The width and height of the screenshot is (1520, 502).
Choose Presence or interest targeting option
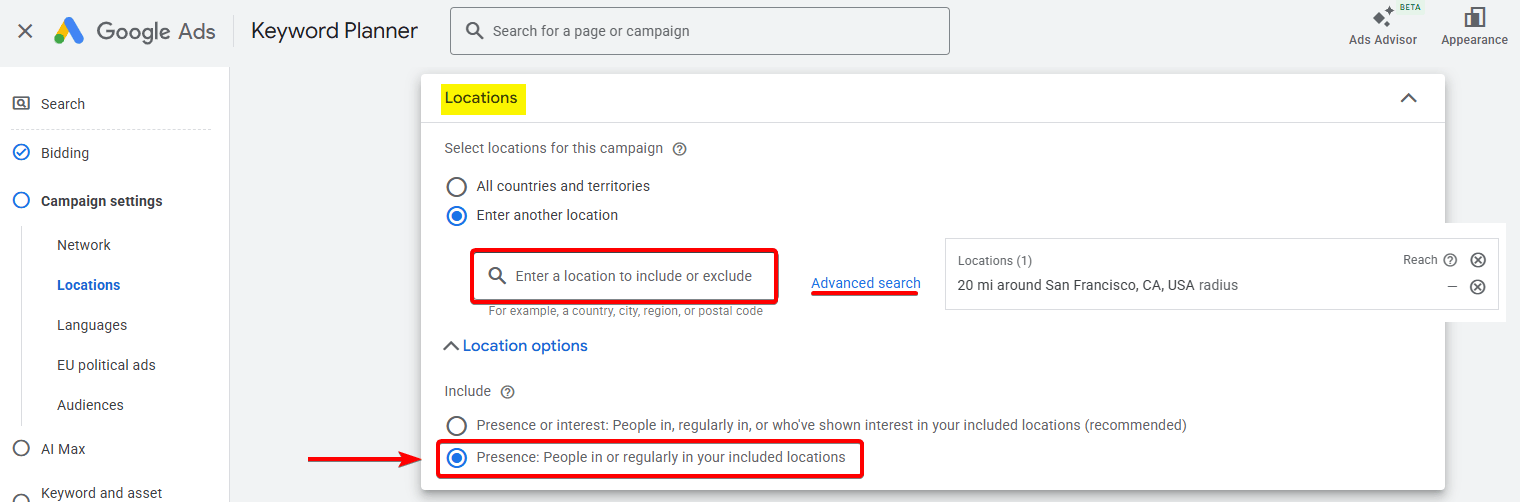(x=457, y=426)
